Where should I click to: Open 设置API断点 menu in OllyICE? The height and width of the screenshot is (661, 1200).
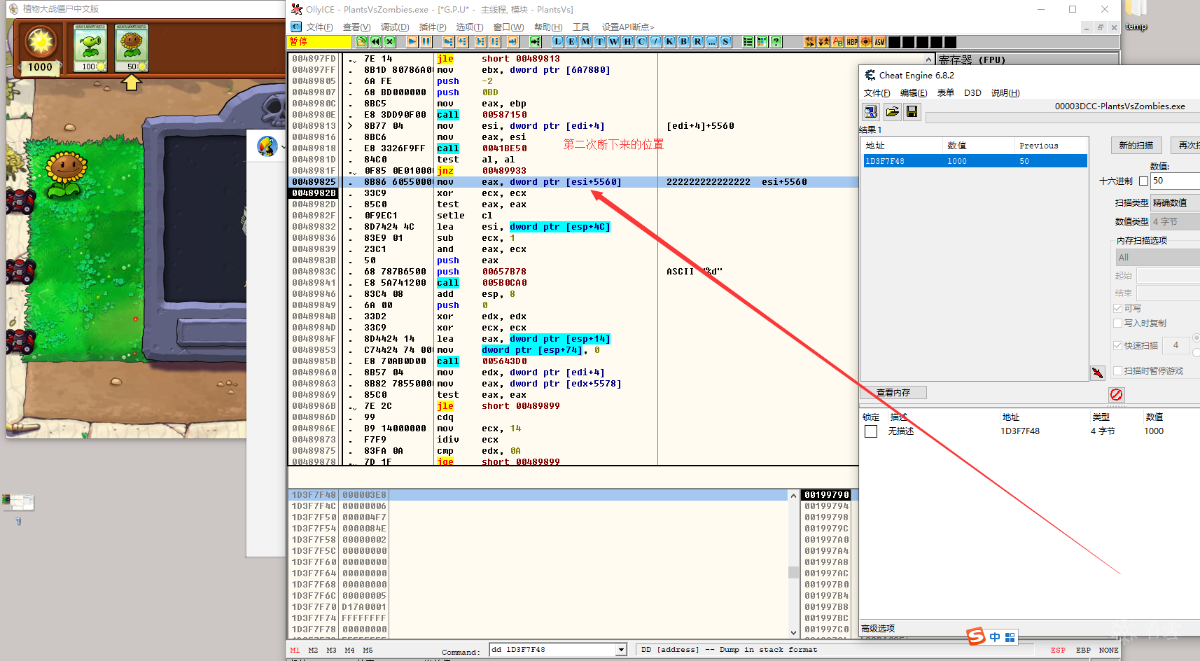(628, 27)
